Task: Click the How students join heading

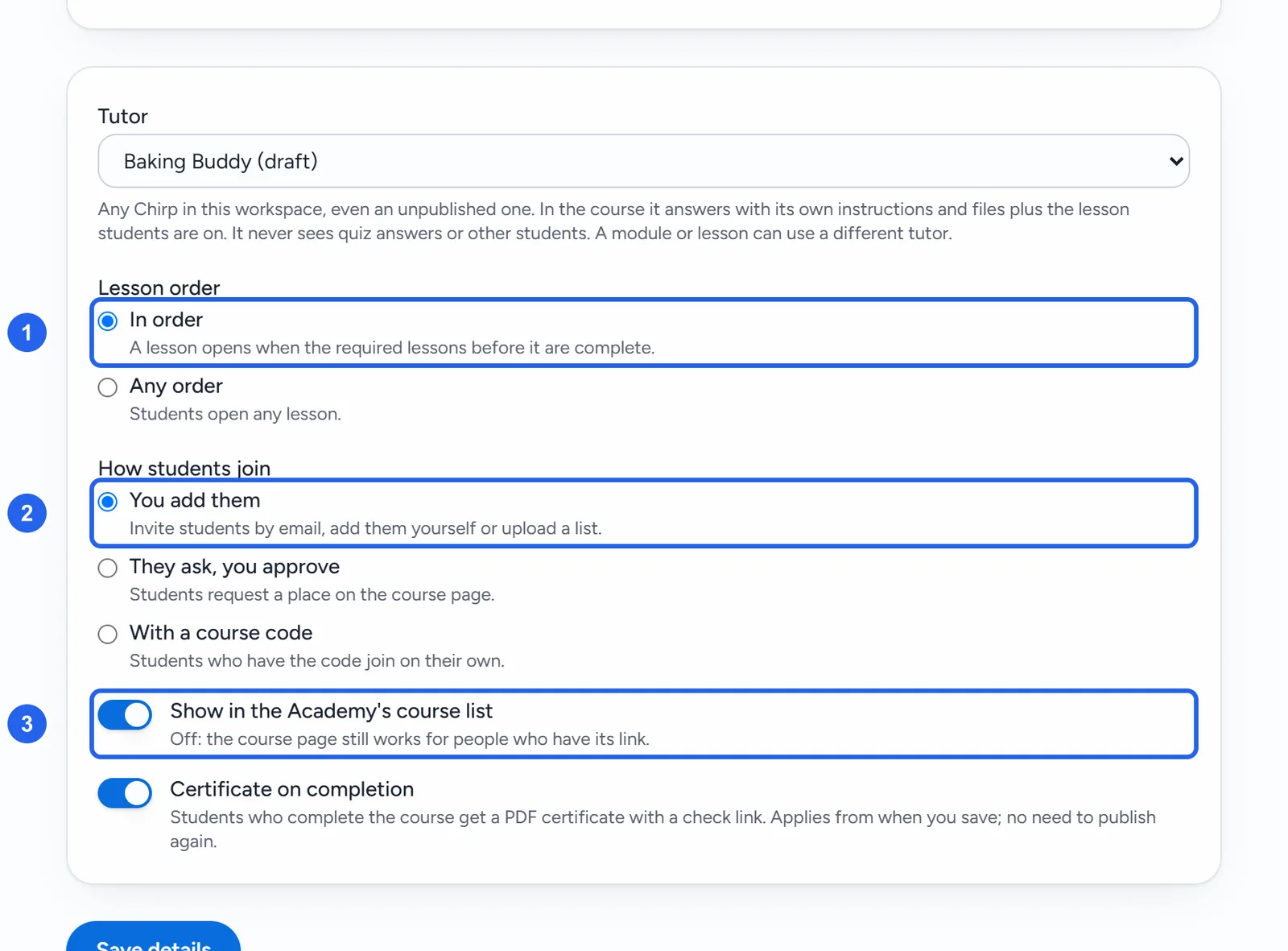Action: [184, 468]
